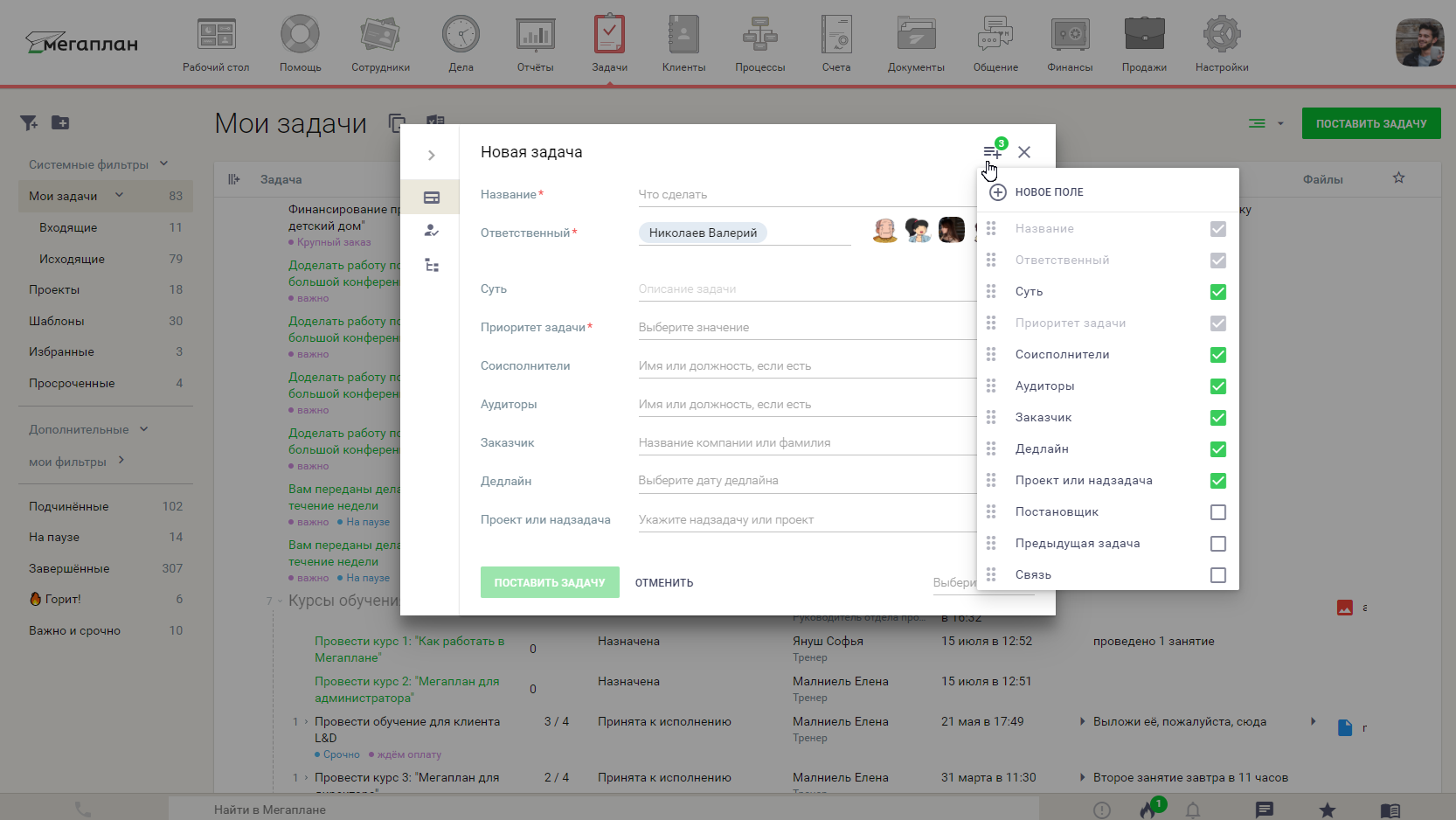The width and height of the screenshot is (1456, 820).
Task: Open the Клиенты section
Action: 683,44
